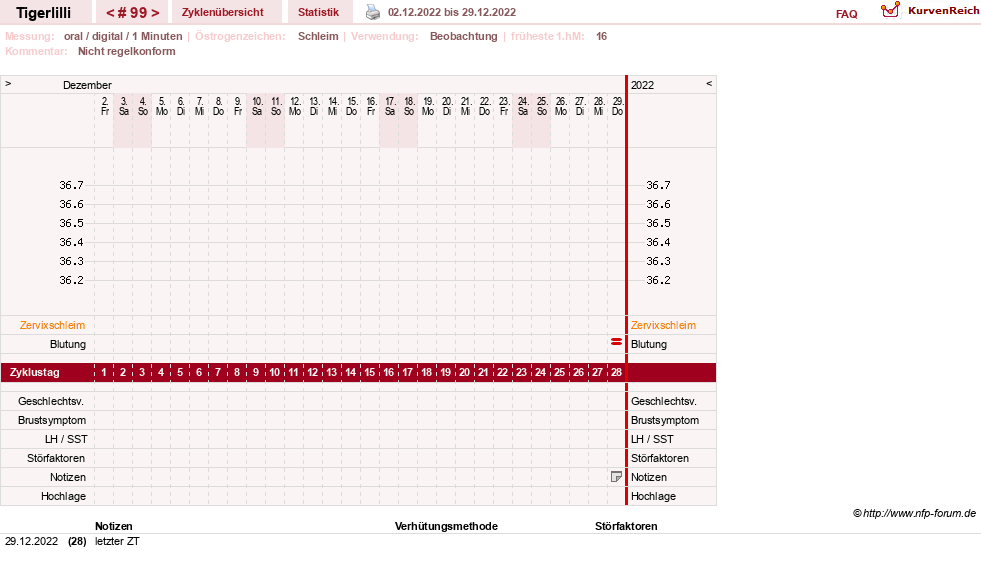Screen dimensions: 981x565
Task: Collapse chart using right corner arrow
Action: point(709,83)
